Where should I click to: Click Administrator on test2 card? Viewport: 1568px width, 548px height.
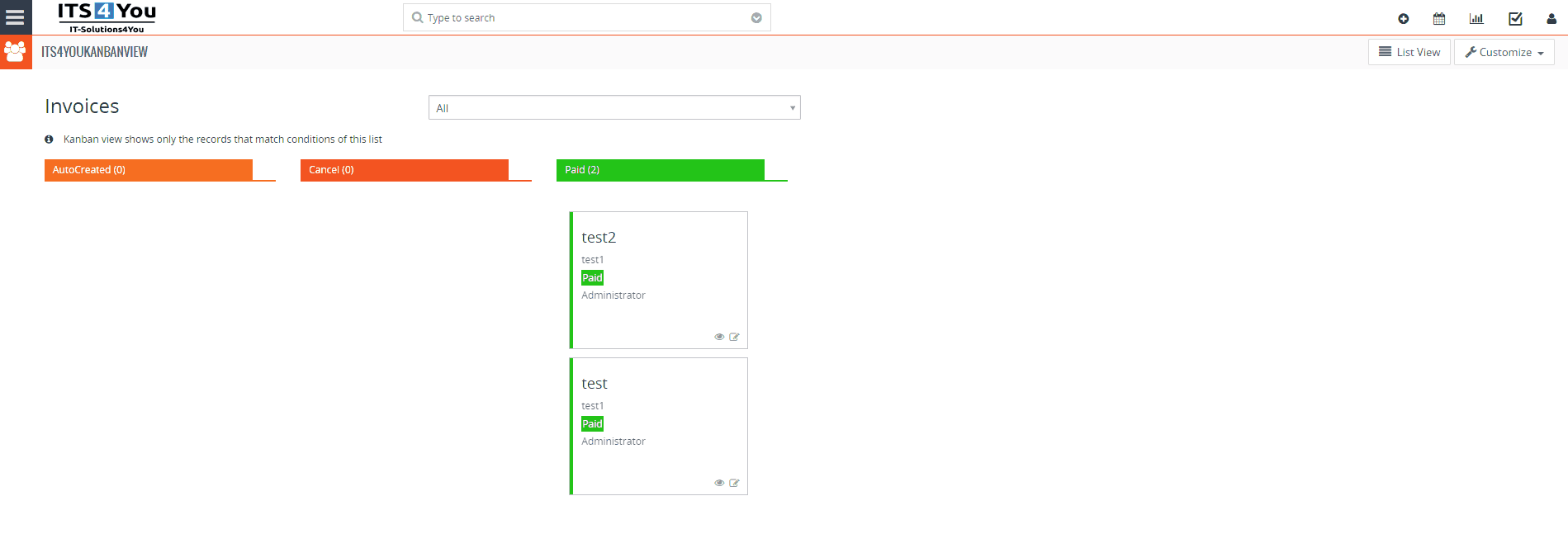(613, 295)
